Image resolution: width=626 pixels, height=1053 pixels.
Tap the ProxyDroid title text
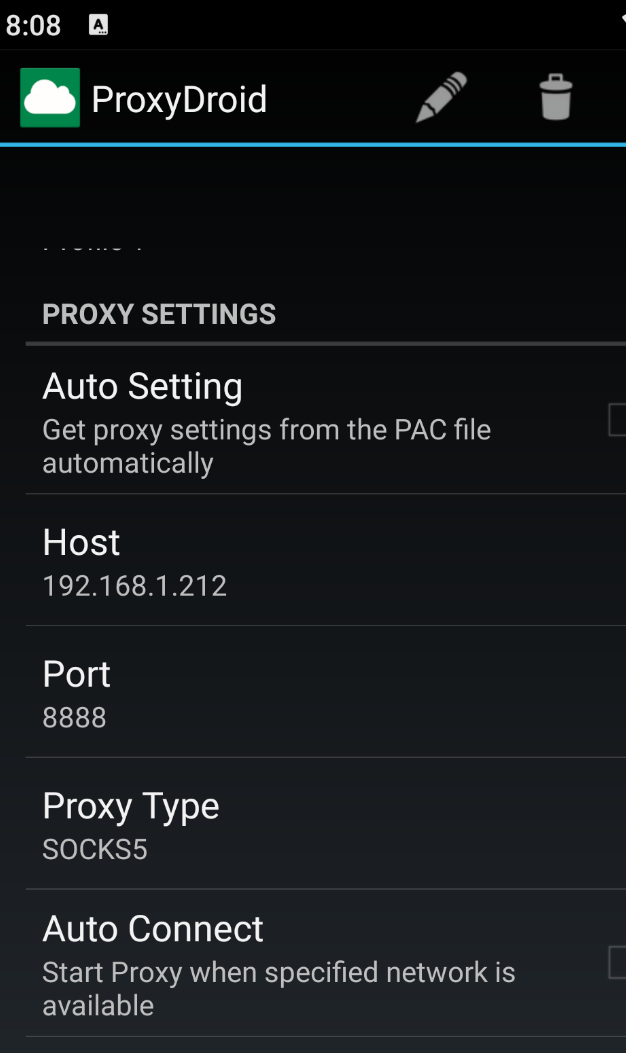coord(179,99)
